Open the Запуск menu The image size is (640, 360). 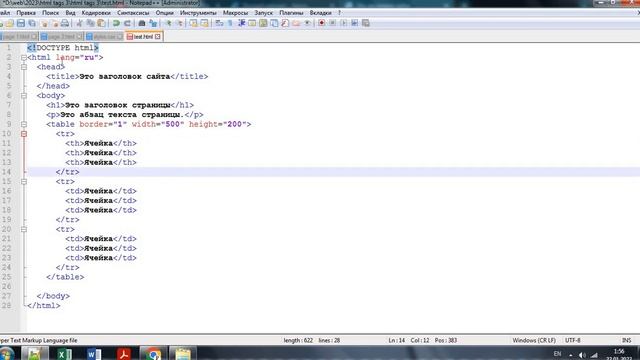[263, 13]
